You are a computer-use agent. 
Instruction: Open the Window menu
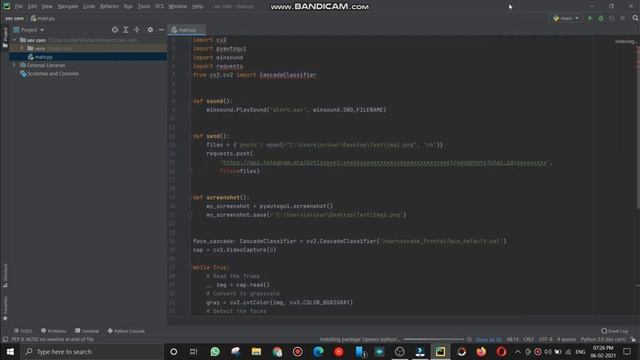(178, 7)
